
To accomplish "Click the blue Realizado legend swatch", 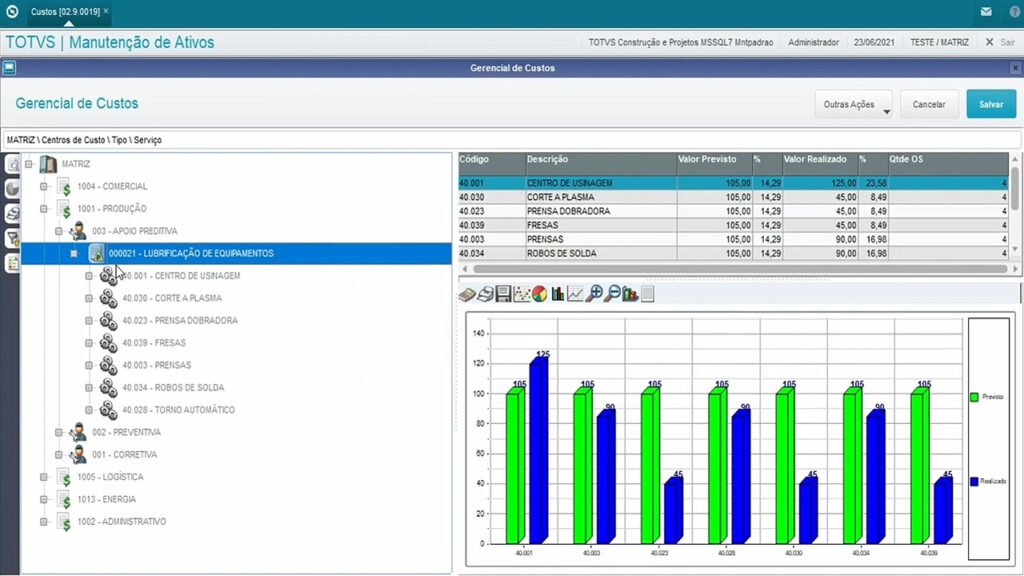I will click(974, 481).
